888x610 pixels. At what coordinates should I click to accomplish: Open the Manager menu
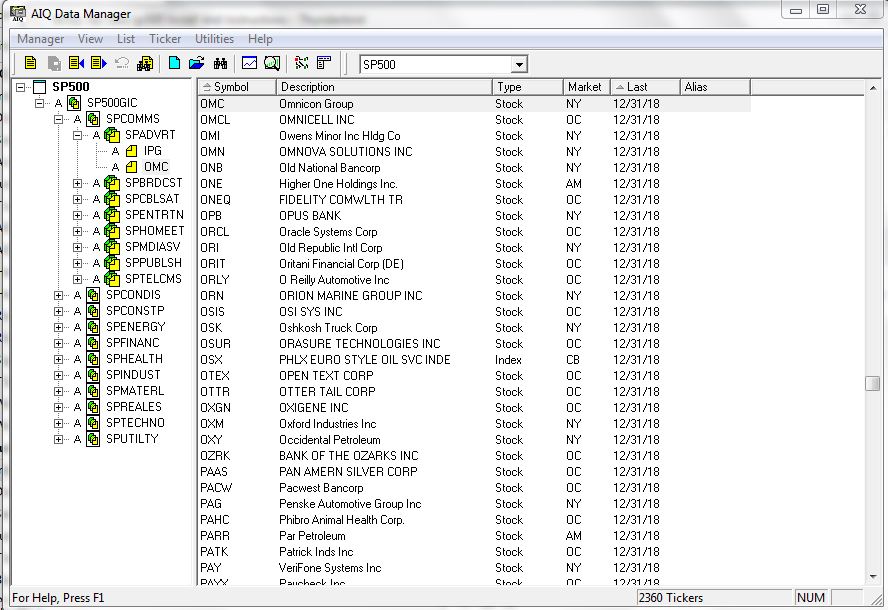coord(40,39)
